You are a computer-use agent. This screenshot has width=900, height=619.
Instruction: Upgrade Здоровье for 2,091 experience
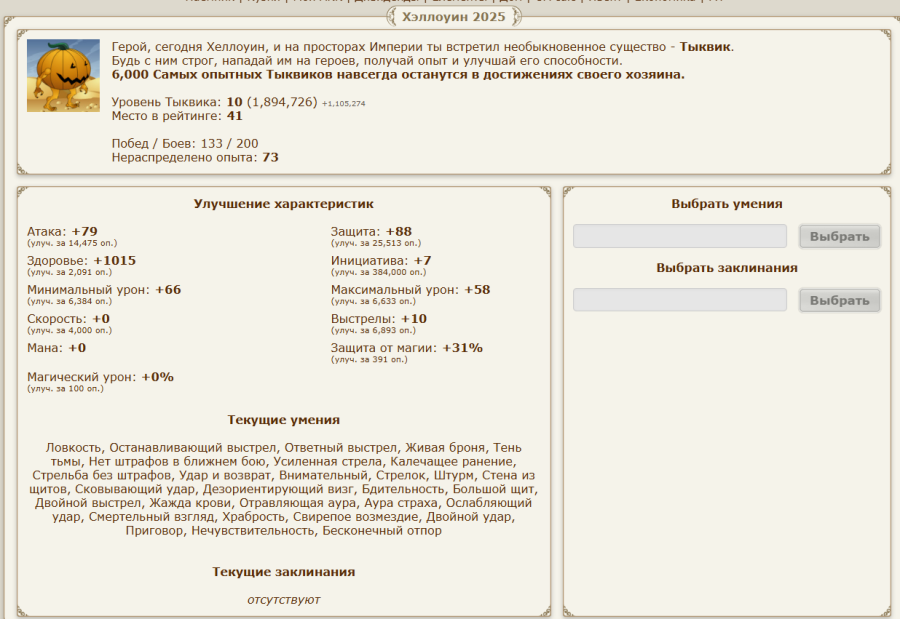click(x=69, y=272)
